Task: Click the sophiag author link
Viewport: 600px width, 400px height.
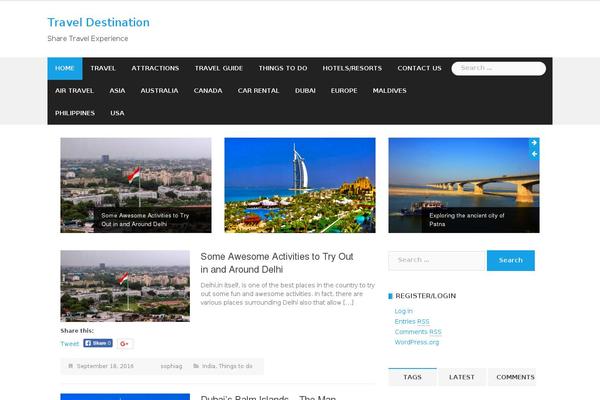Action: pyautogui.click(x=171, y=366)
